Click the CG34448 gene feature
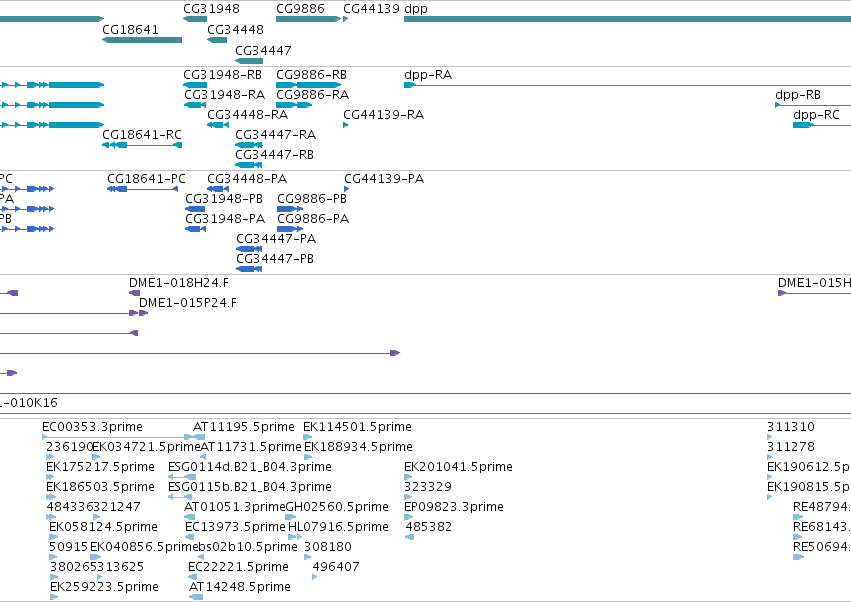Viewport: 851px width, 602px height. (x=217, y=40)
